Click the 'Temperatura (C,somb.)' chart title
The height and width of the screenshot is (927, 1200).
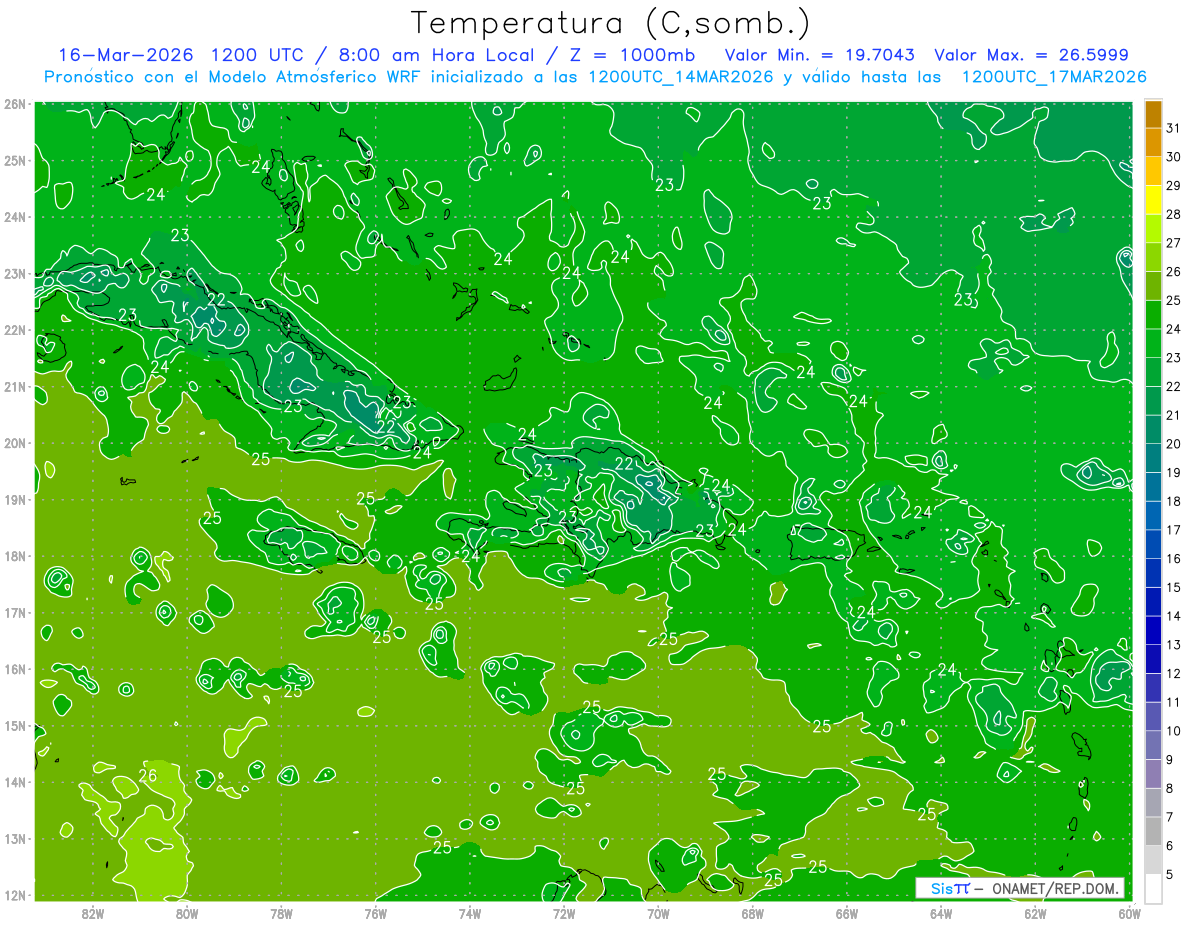click(x=611, y=24)
